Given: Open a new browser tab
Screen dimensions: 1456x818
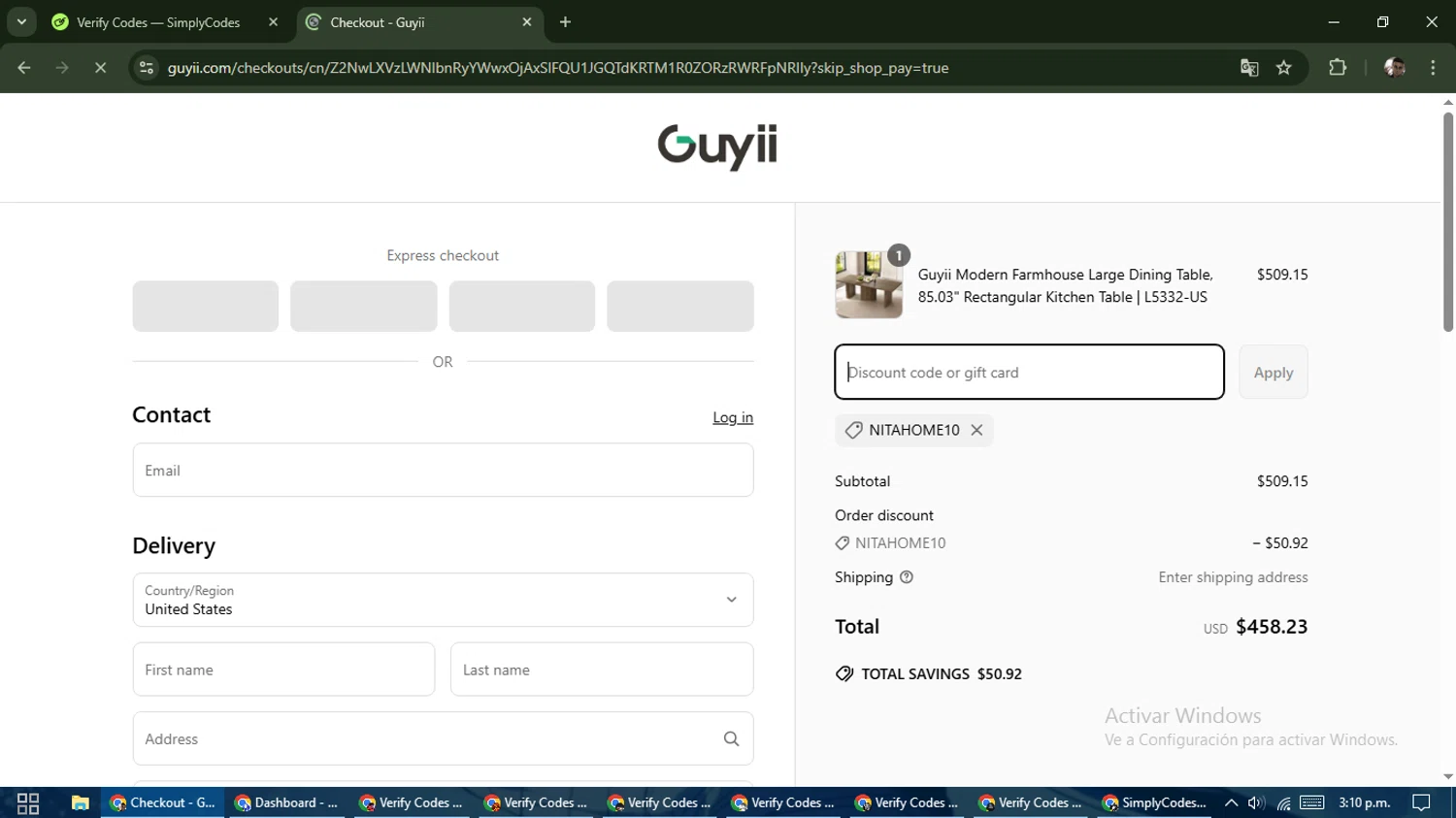Looking at the screenshot, I should (565, 21).
